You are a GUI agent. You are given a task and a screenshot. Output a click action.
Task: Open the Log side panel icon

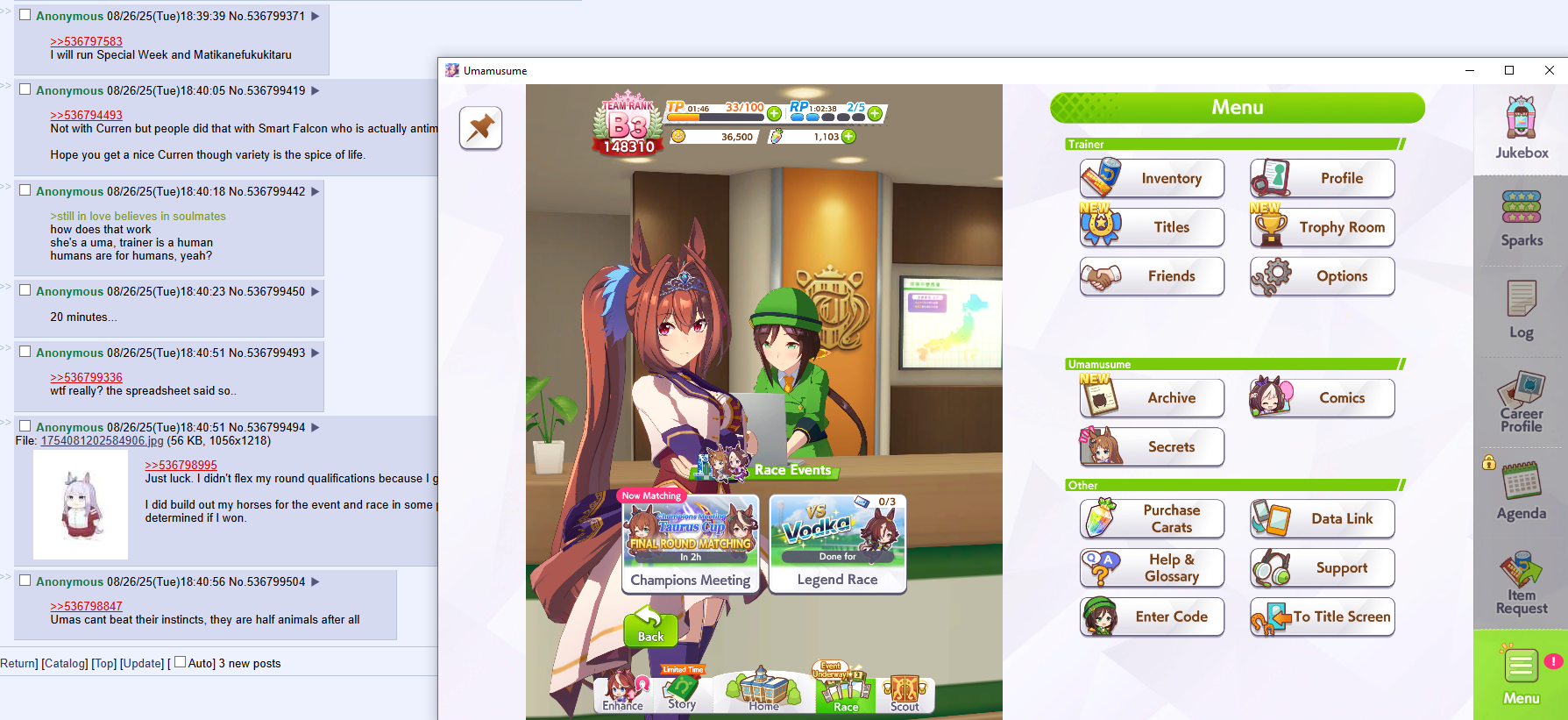(x=1522, y=310)
